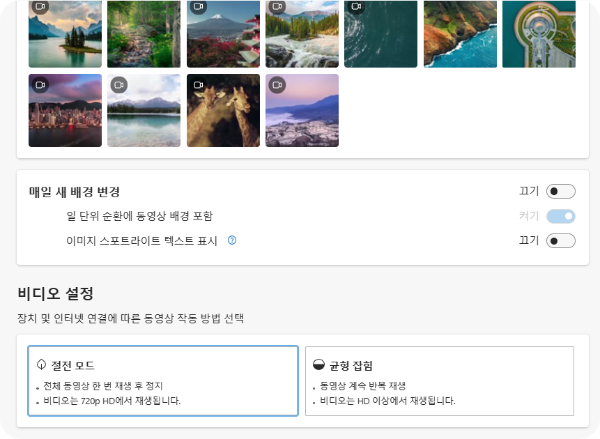Choose the forest stream path background
This screenshot has width=600, height=439.
tap(144, 34)
